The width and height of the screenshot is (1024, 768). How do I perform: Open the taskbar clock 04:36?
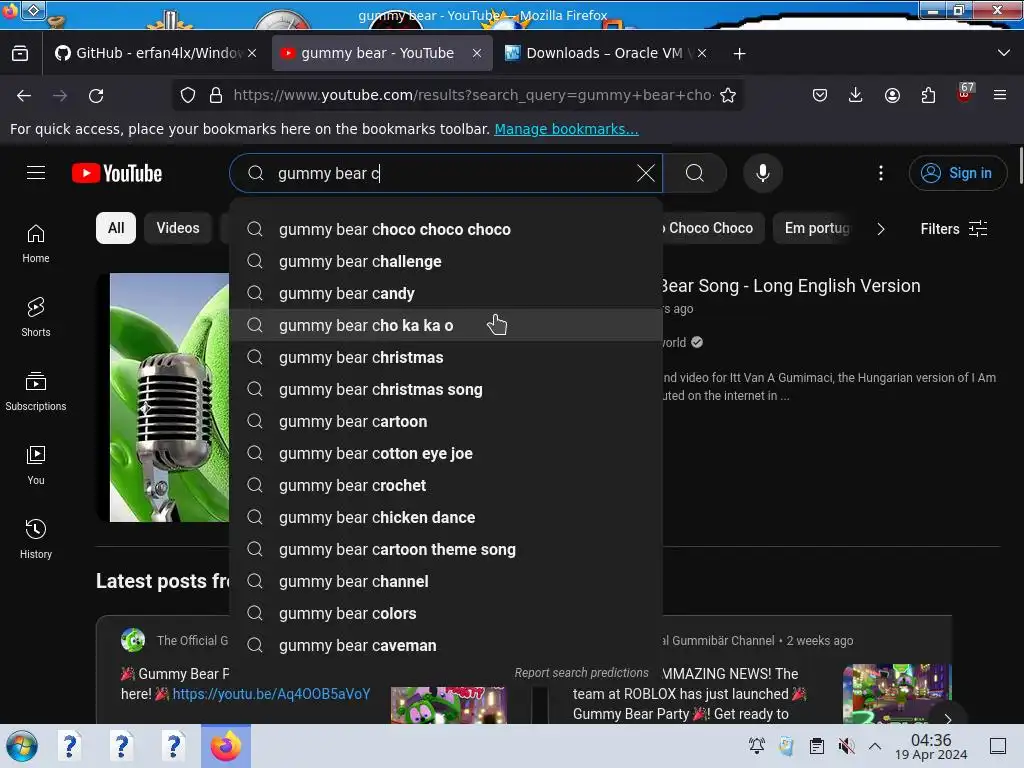931,746
